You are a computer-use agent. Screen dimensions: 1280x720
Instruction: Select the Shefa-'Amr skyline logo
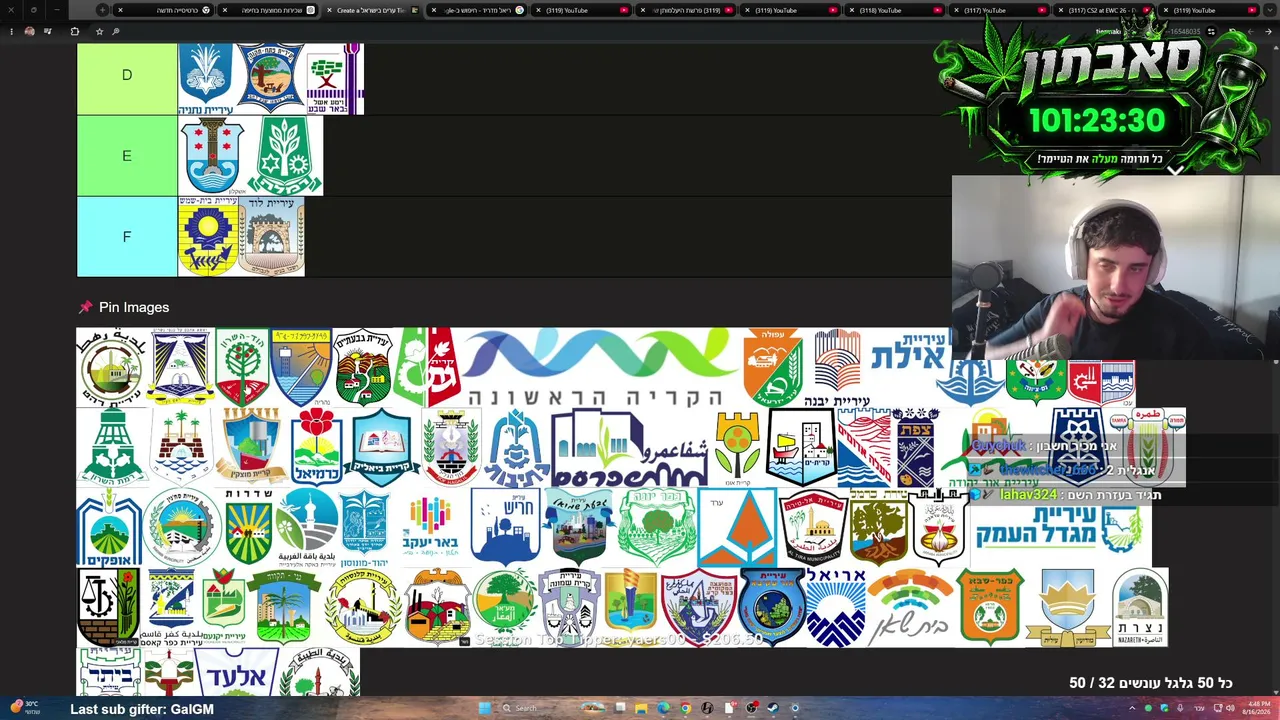630,447
